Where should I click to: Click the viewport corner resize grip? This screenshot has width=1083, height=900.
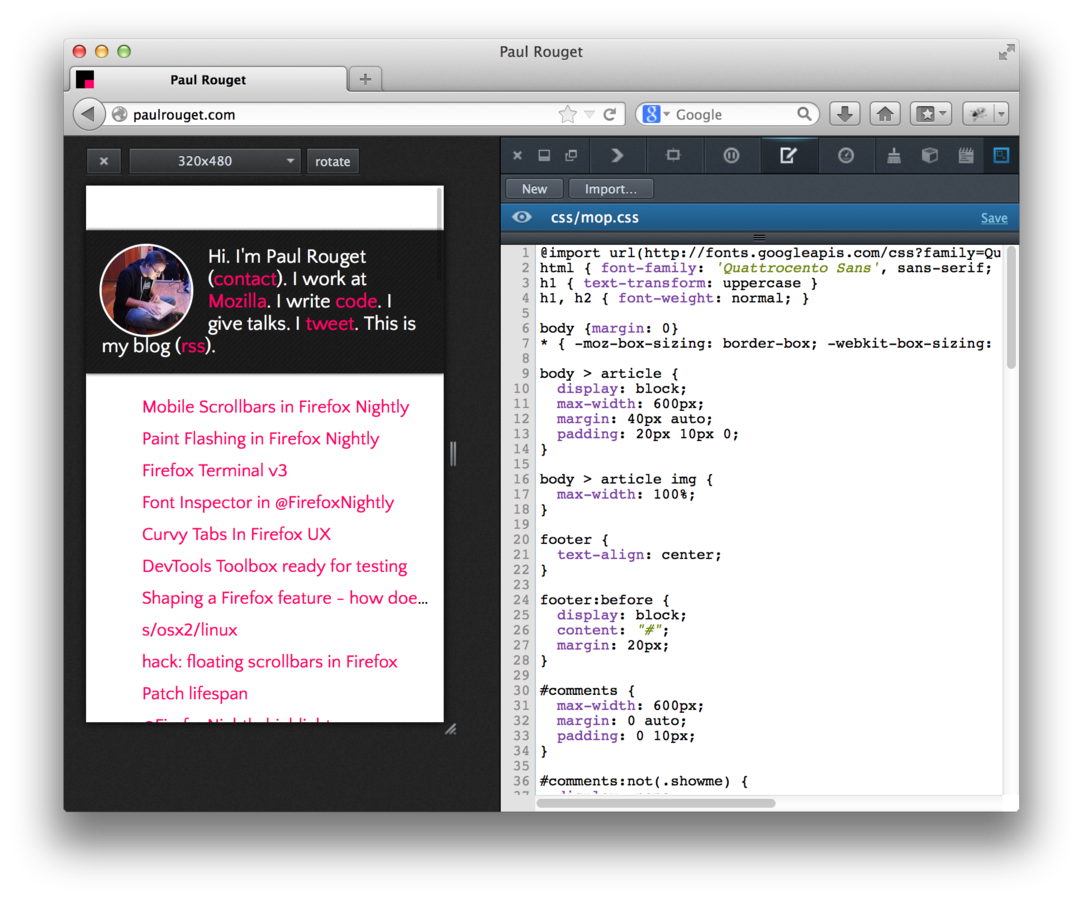[450, 729]
